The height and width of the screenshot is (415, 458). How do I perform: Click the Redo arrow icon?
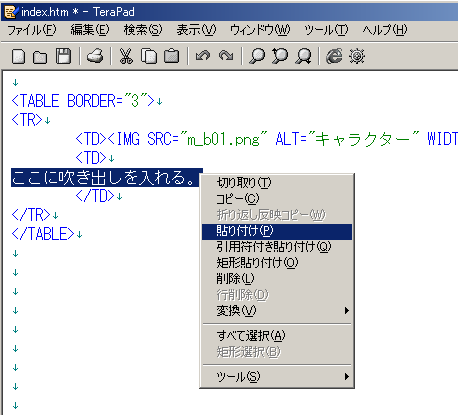[x=226, y=56]
